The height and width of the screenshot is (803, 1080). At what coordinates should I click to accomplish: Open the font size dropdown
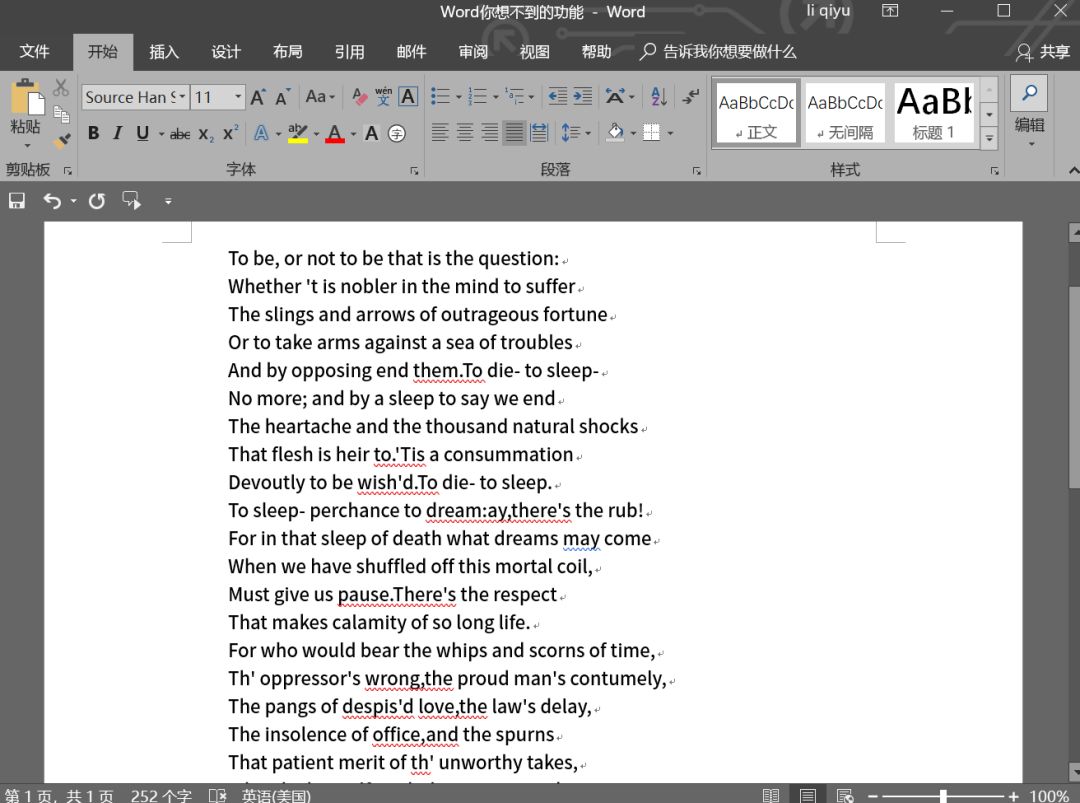[x=238, y=97]
